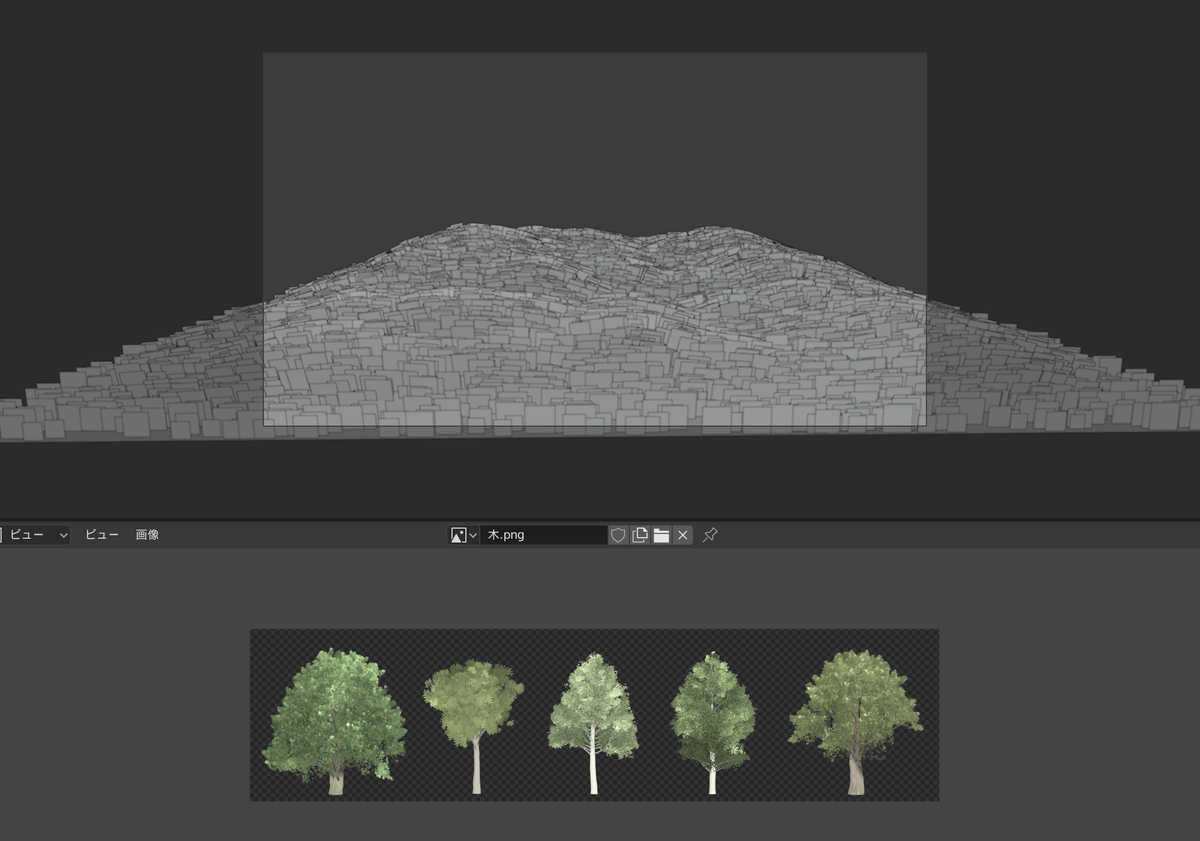Image resolution: width=1200 pixels, height=841 pixels.
Task: Click the copy icon to create a new image
Action: point(640,535)
